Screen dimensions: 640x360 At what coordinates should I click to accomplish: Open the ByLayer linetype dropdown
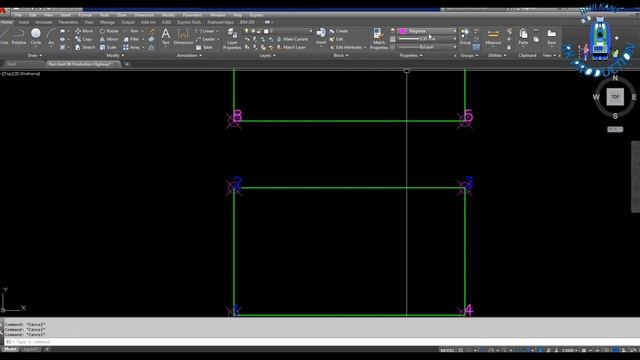coord(427,47)
